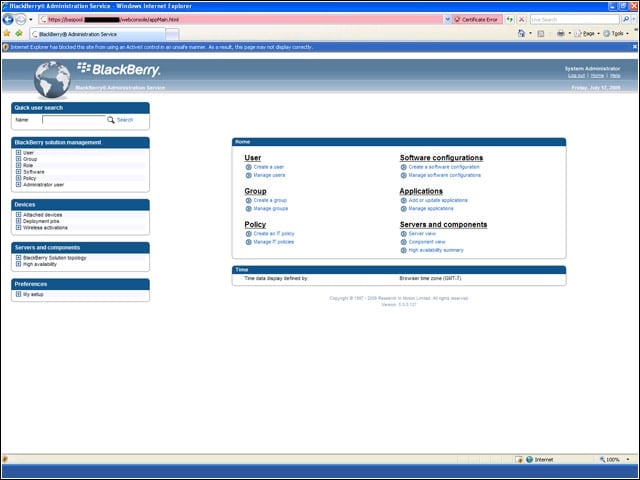Click the browser Home icon
The width and height of the screenshot is (640, 480).
coord(522,33)
